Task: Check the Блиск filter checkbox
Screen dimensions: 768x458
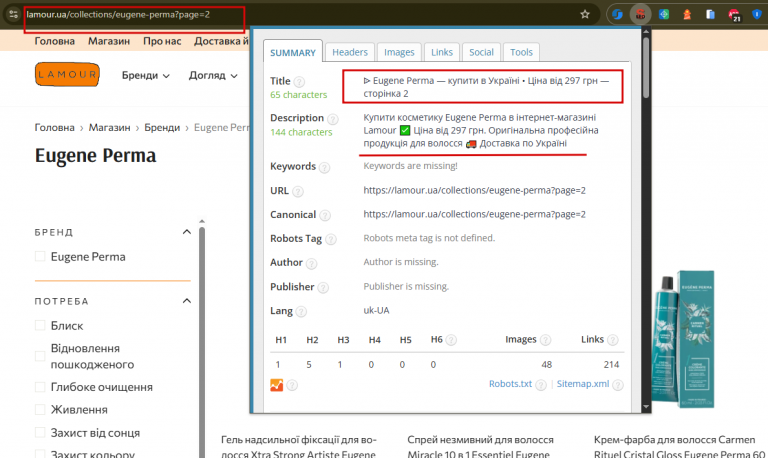Action: tap(40, 325)
